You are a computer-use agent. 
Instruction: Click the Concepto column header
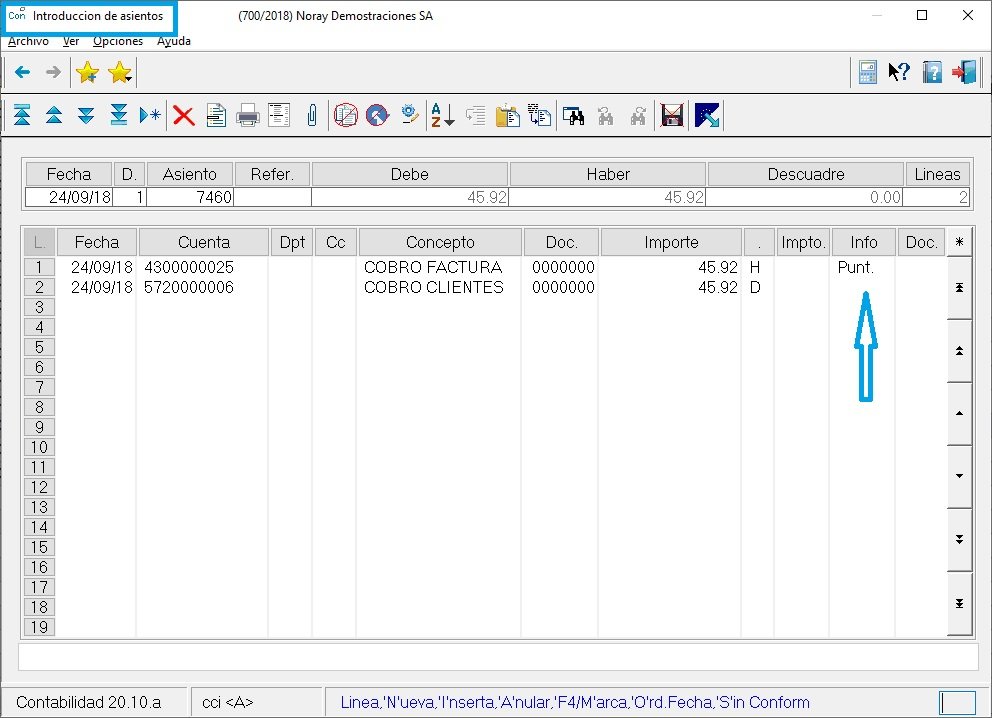[x=440, y=242]
